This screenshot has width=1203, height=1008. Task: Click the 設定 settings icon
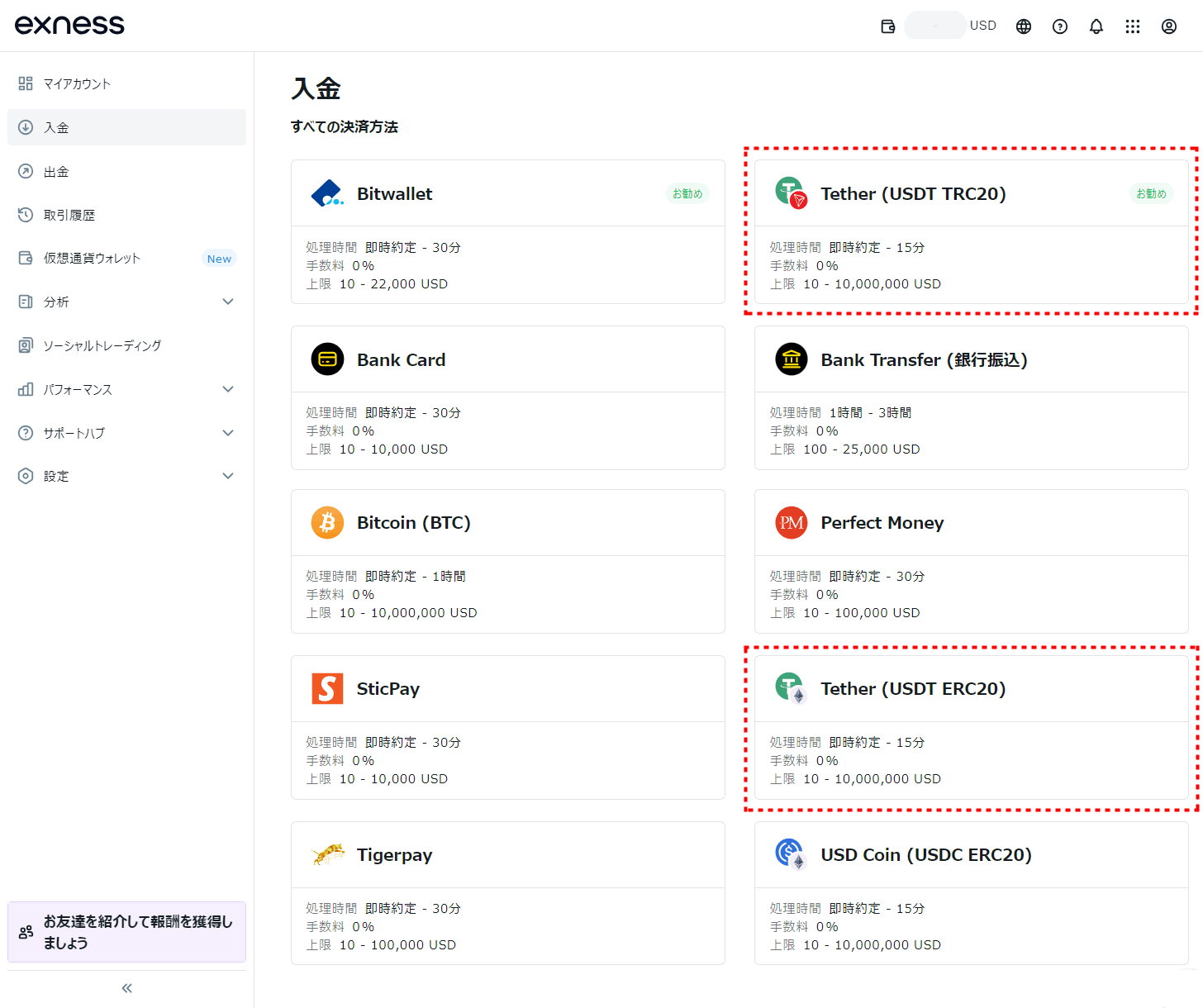pyautogui.click(x=26, y=476)
